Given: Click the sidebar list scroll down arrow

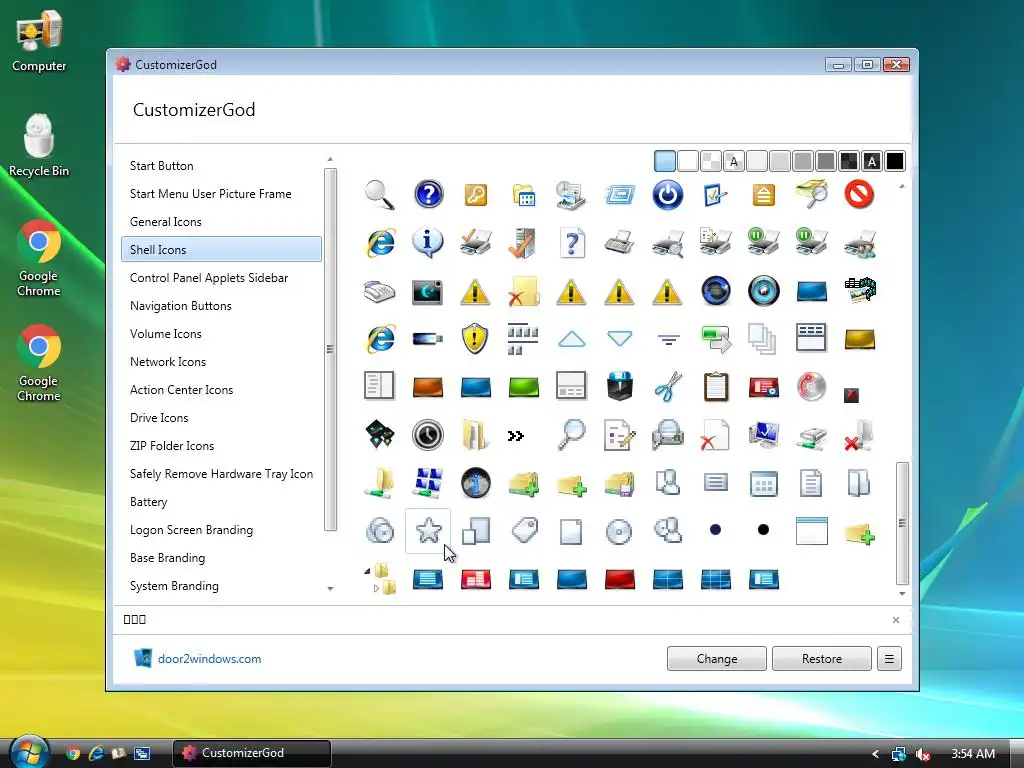Looking at the screenshot, I should tap(330, 588).
